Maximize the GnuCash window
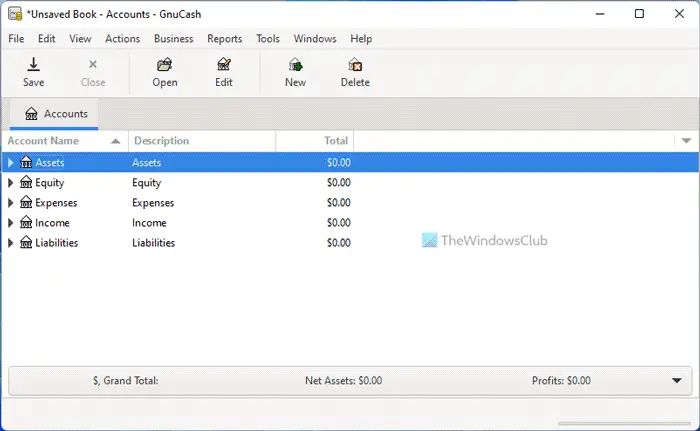Screen dimensions: 700x431 pyautogui.click(x=639, y=14)
